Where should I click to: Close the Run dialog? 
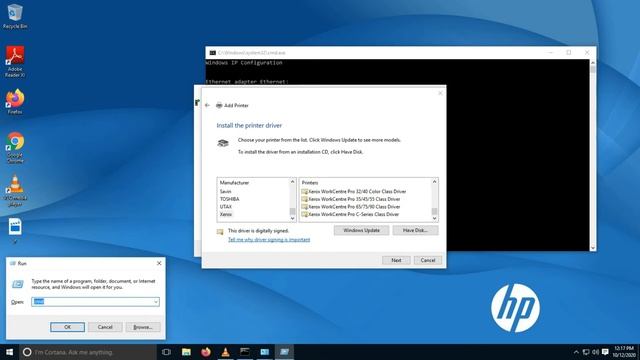pyautogui.click(x=159, y=263)
